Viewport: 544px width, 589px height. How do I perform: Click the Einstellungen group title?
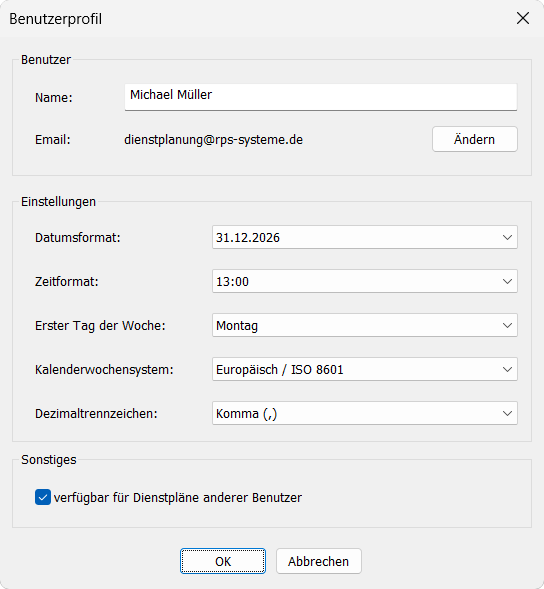(x=58, y=202)
